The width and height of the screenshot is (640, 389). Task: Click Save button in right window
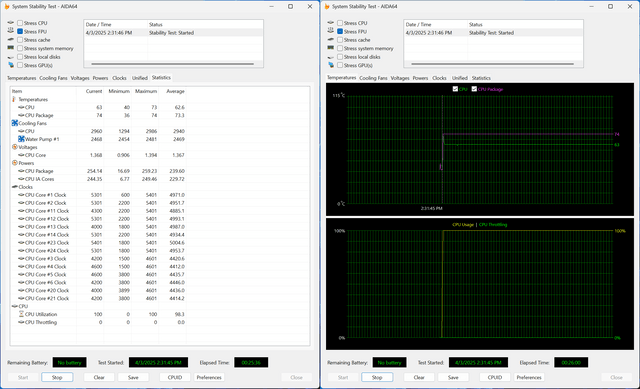tap(453, 377)
